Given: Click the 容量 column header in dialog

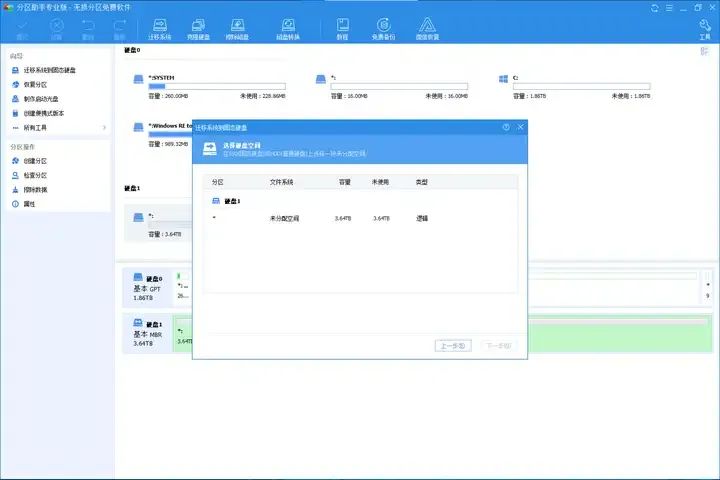Looking at the screenshot, I should pos(345,182).
